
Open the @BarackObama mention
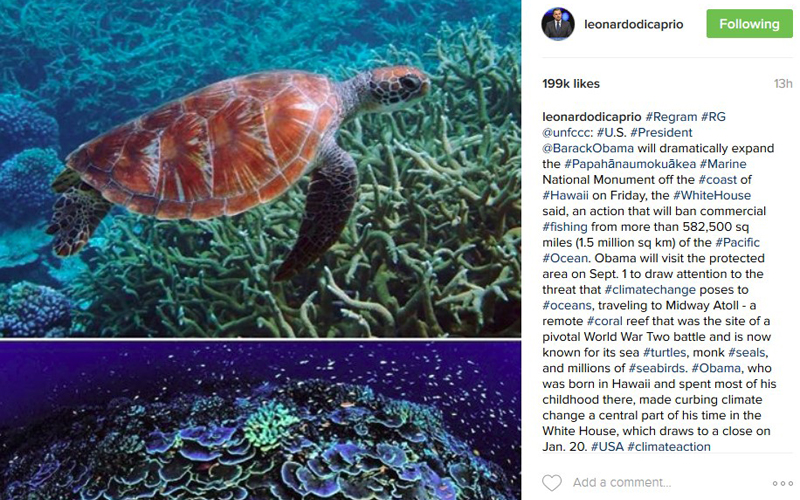588,148
